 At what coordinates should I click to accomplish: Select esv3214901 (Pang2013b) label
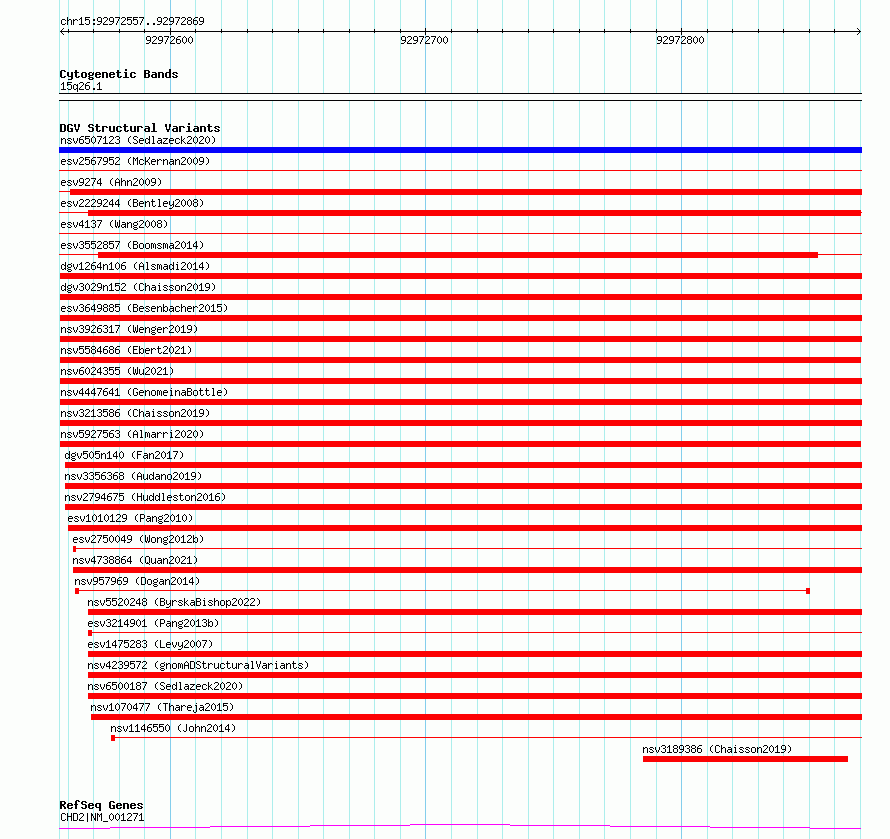153,623
